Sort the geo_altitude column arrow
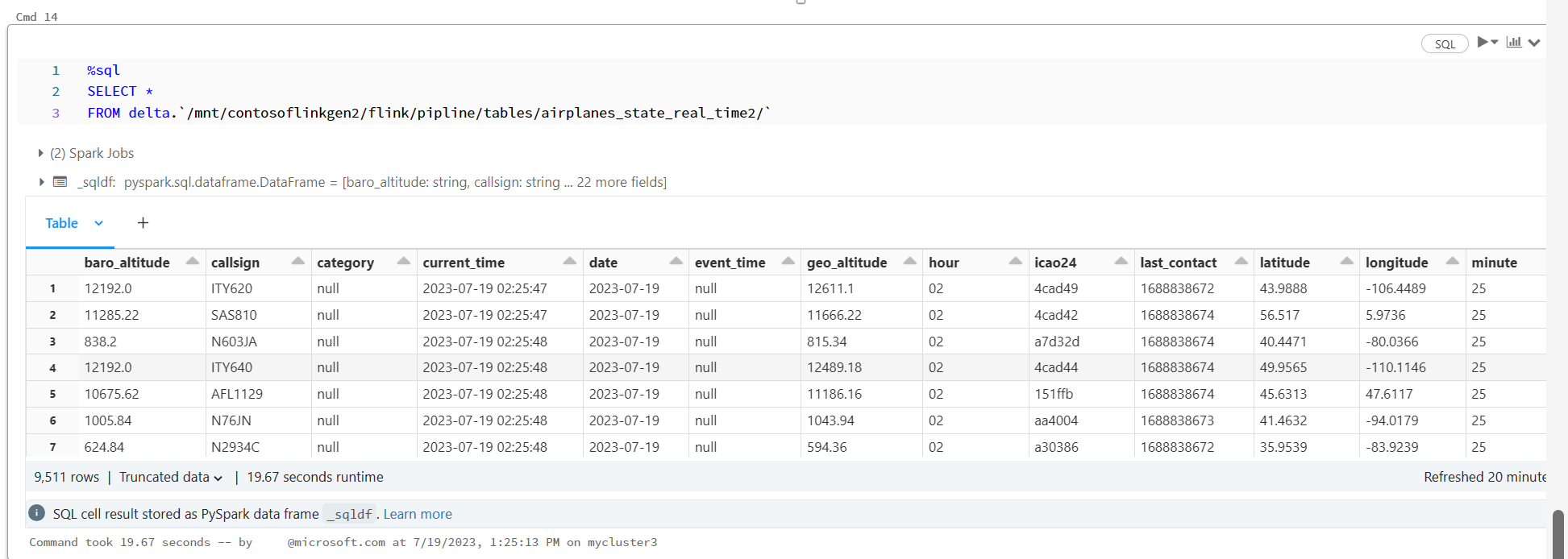 click(x=909, y=261)
